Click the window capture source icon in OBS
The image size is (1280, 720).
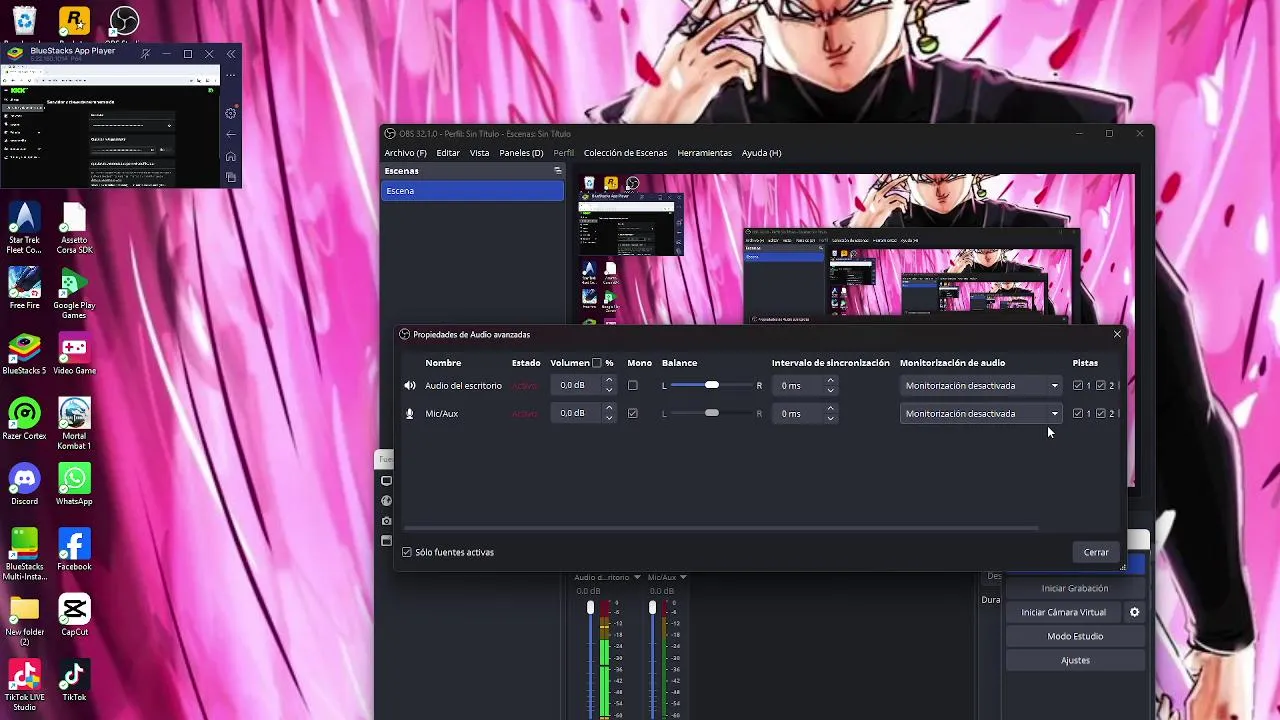coord(387,541)
